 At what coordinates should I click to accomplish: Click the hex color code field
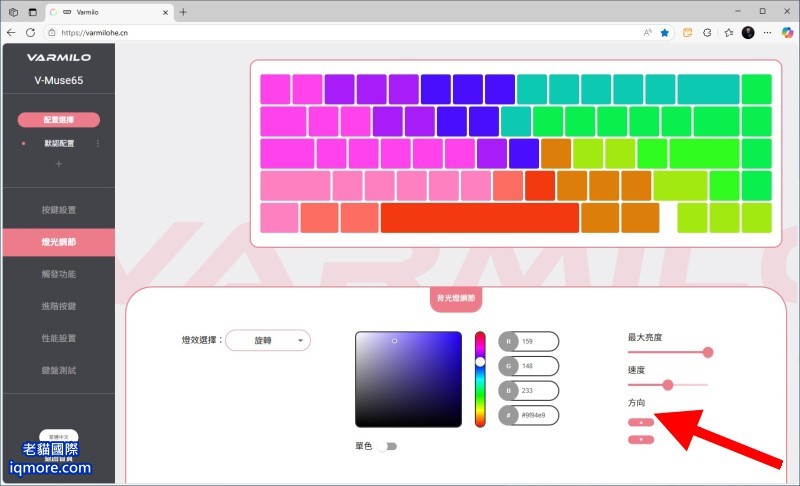(x=529, y=415)
